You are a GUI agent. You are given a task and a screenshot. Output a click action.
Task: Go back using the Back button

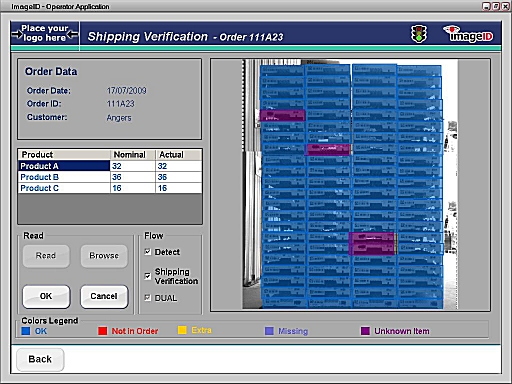[x=40, y=359]
